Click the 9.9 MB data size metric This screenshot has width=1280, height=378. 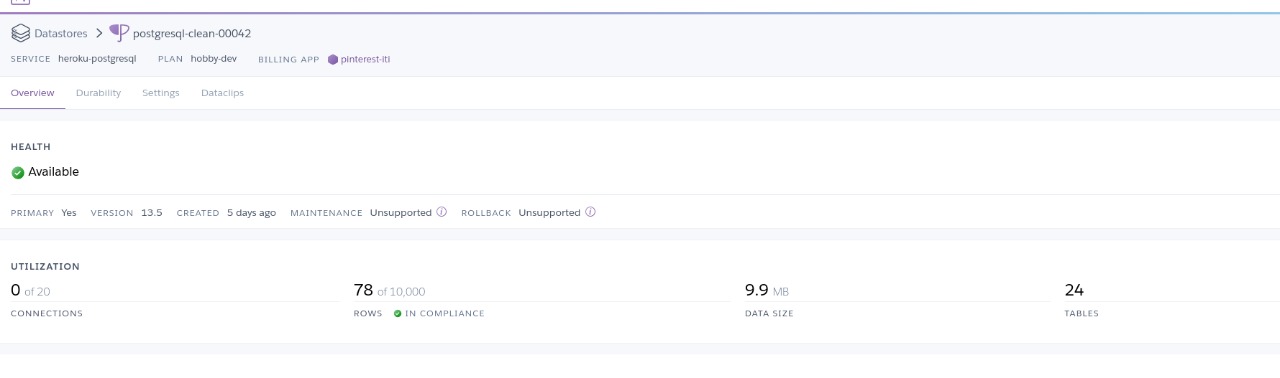point(767,290)
